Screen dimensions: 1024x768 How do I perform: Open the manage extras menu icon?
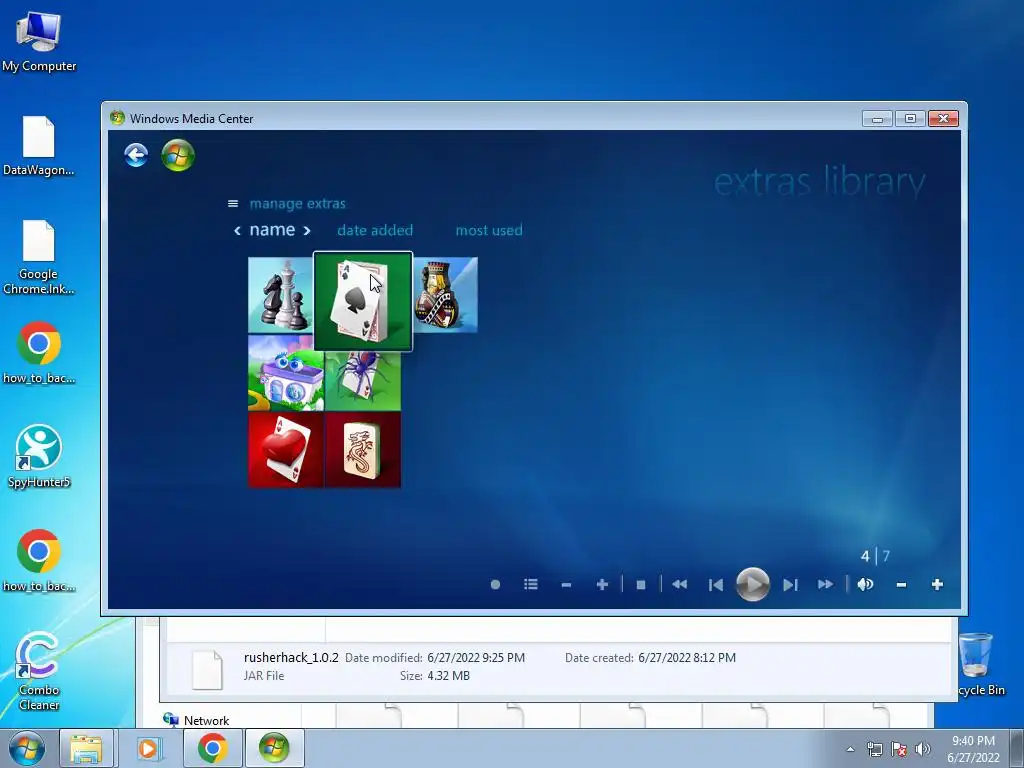click(232, 204)
